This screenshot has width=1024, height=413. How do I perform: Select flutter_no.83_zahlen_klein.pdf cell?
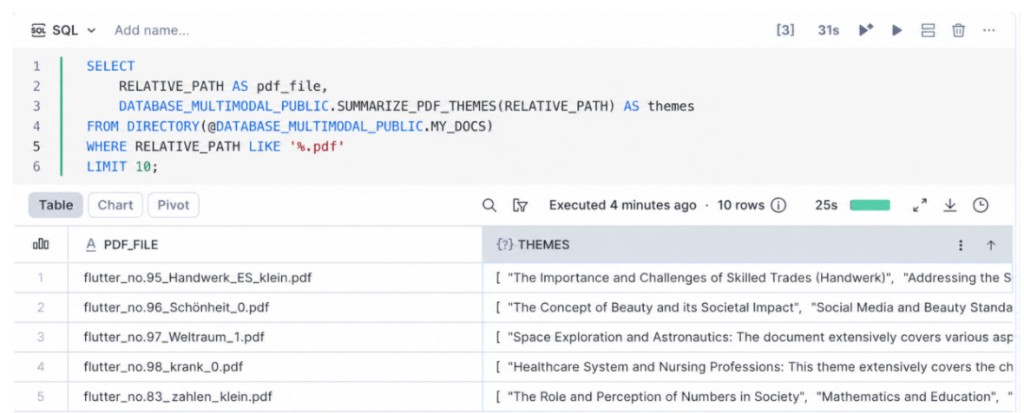point(275,397)
